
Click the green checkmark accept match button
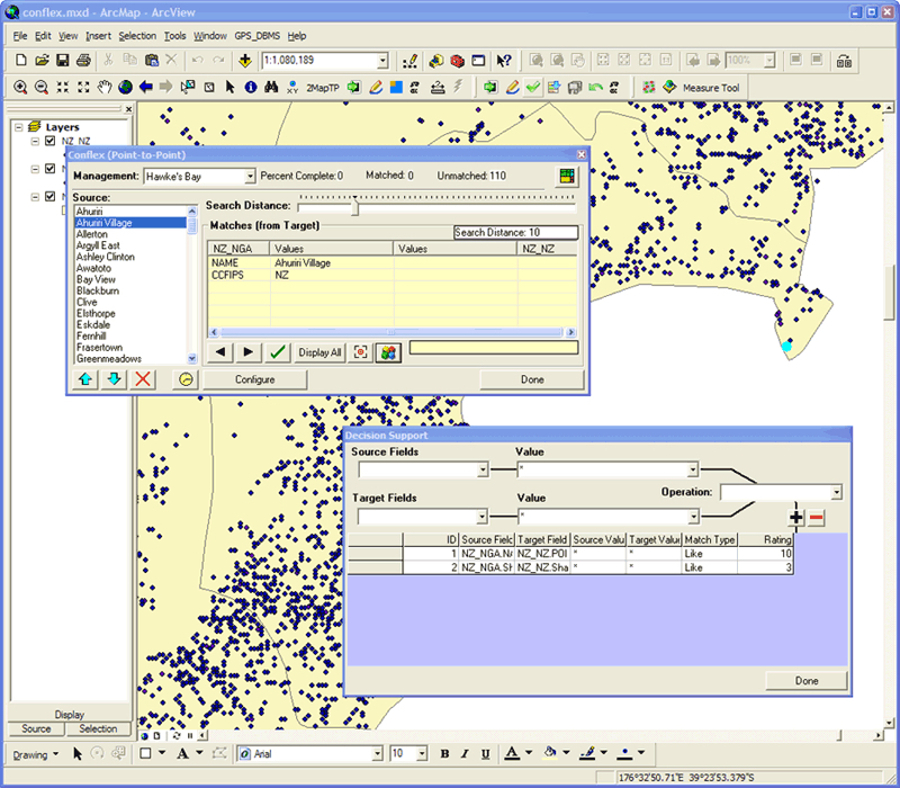tap(278, 352)
